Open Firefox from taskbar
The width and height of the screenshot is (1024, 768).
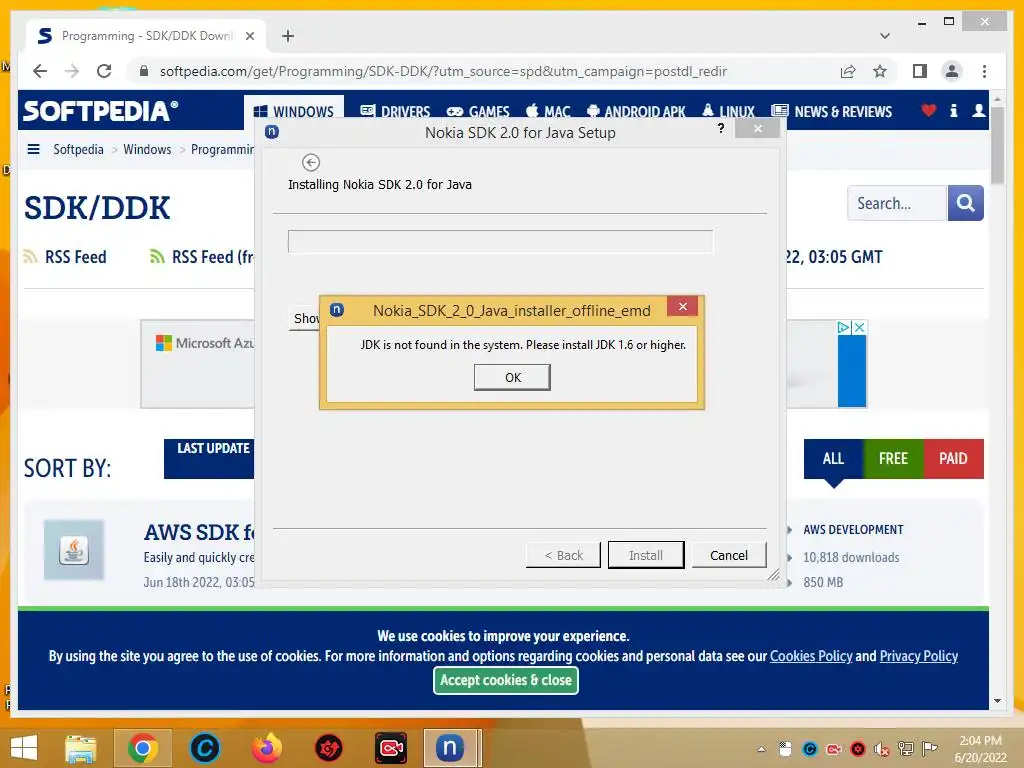(267, 748)
